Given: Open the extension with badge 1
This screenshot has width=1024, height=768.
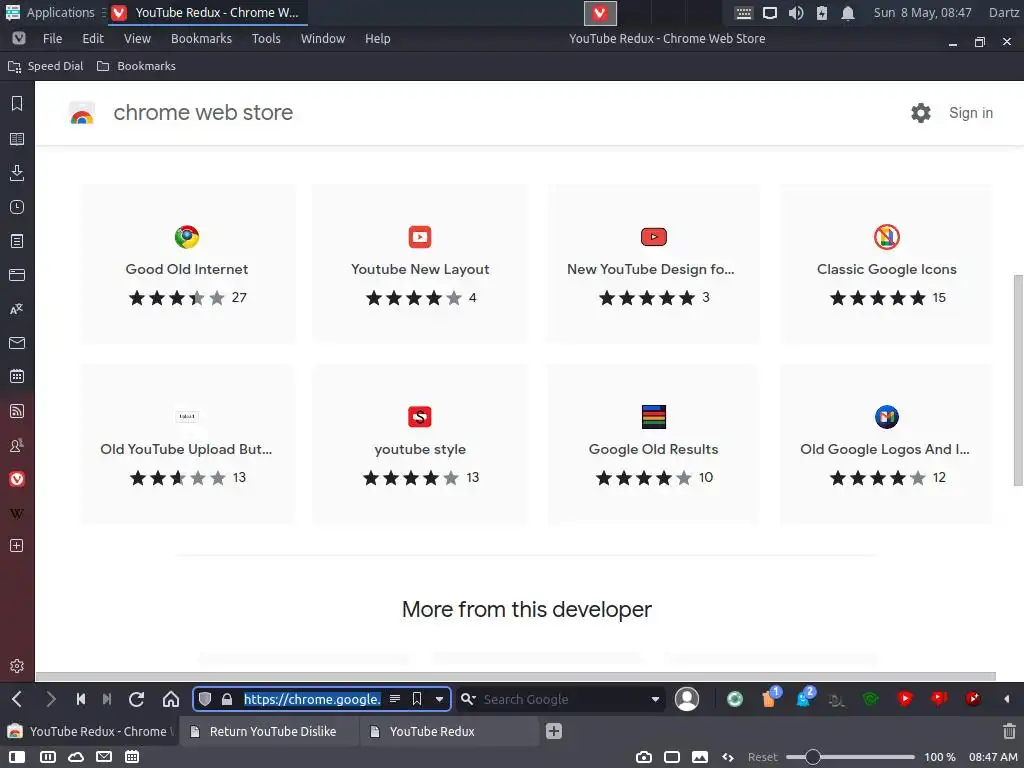Looking at the screenshot, I should (x=770, y=697).
